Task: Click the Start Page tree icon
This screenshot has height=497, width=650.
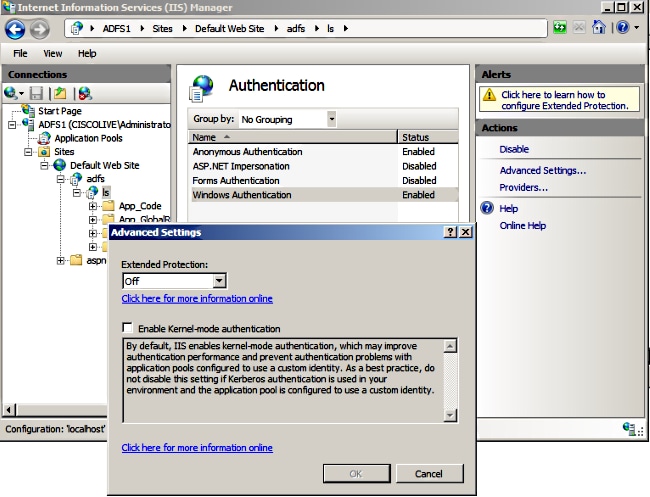Action: [x=29, y=110]
